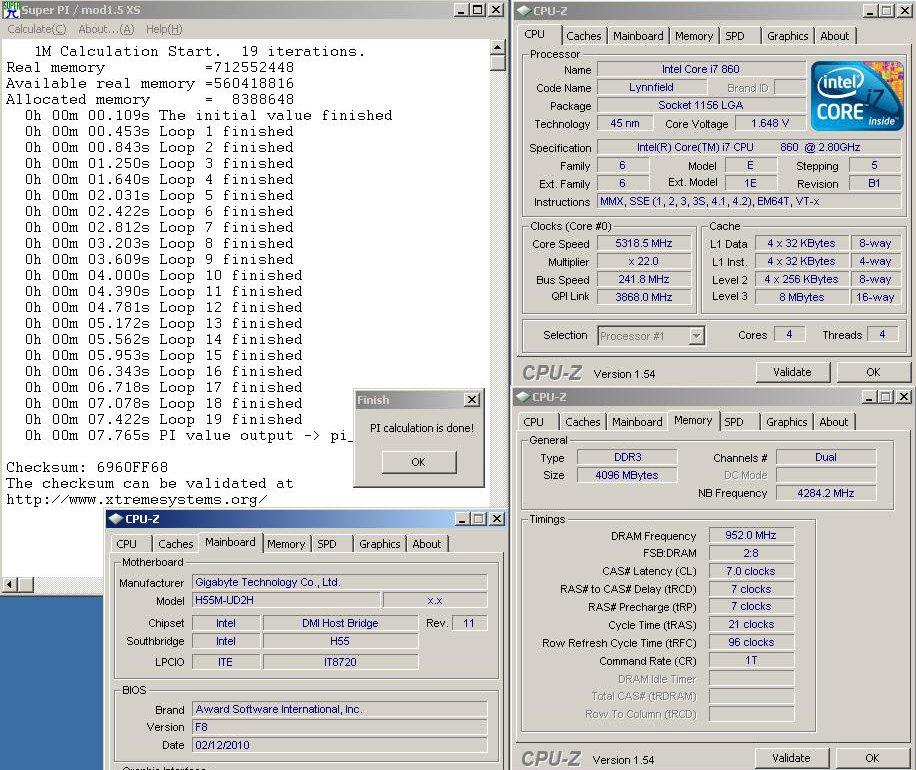The height and width of the screenshot is (770, 916).
Task: Select Mainboard tab in Memory CPU-Z window
Action: (637, 422)
